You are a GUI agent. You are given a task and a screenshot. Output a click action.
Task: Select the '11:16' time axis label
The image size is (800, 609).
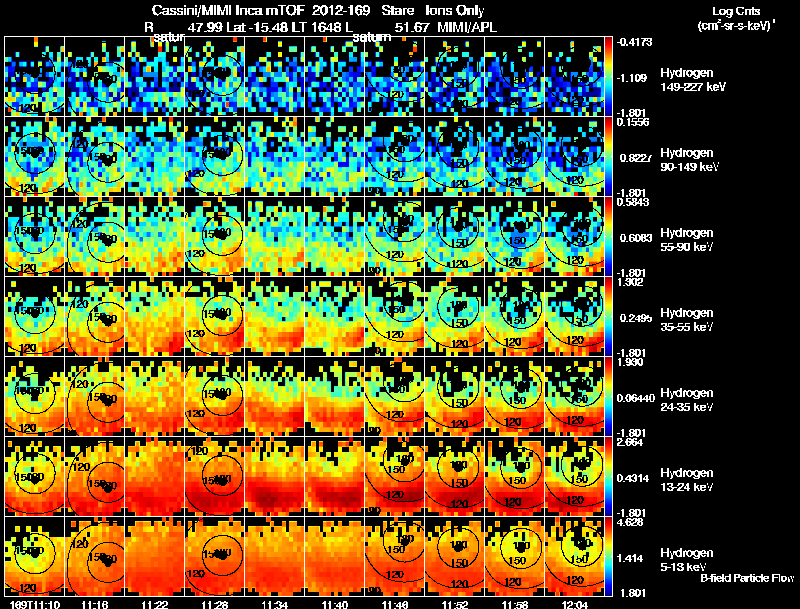95,605
